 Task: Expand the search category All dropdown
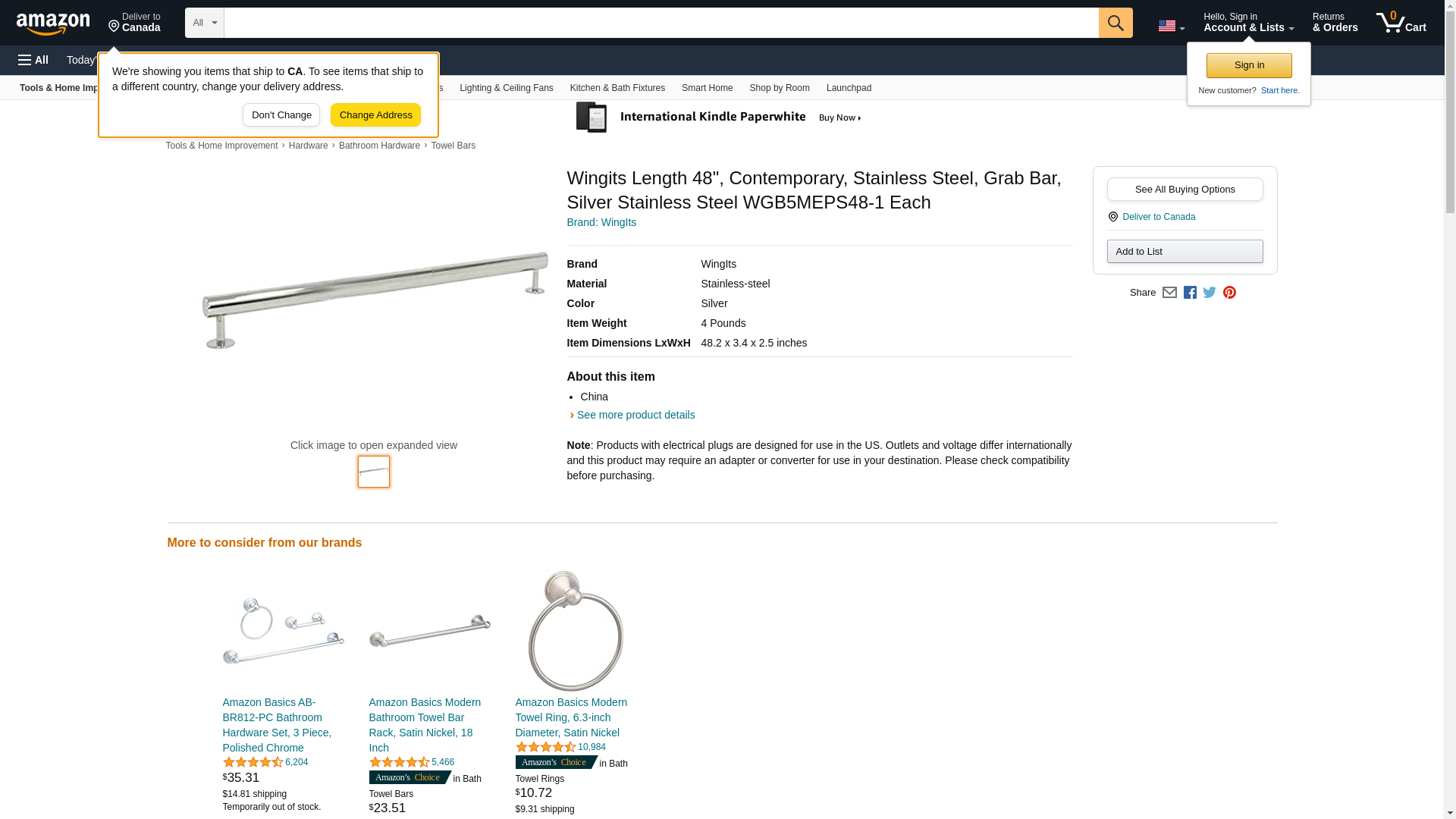click(x=205, y=23)
